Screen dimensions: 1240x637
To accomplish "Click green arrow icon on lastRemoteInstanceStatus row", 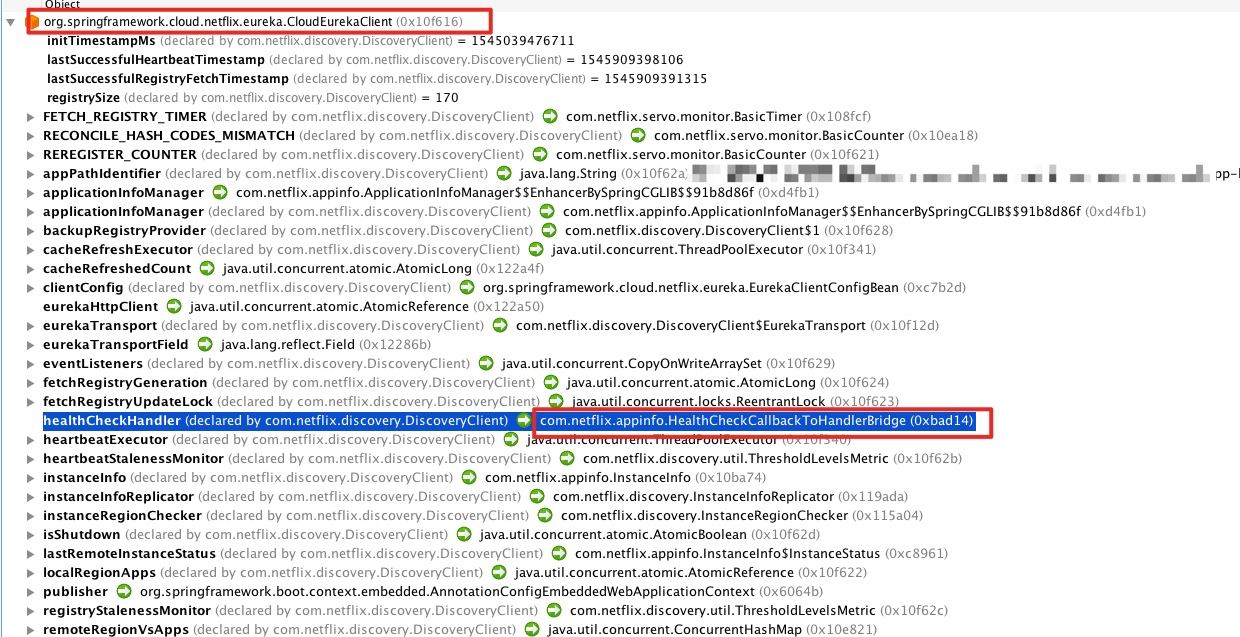I will (559, 553).
